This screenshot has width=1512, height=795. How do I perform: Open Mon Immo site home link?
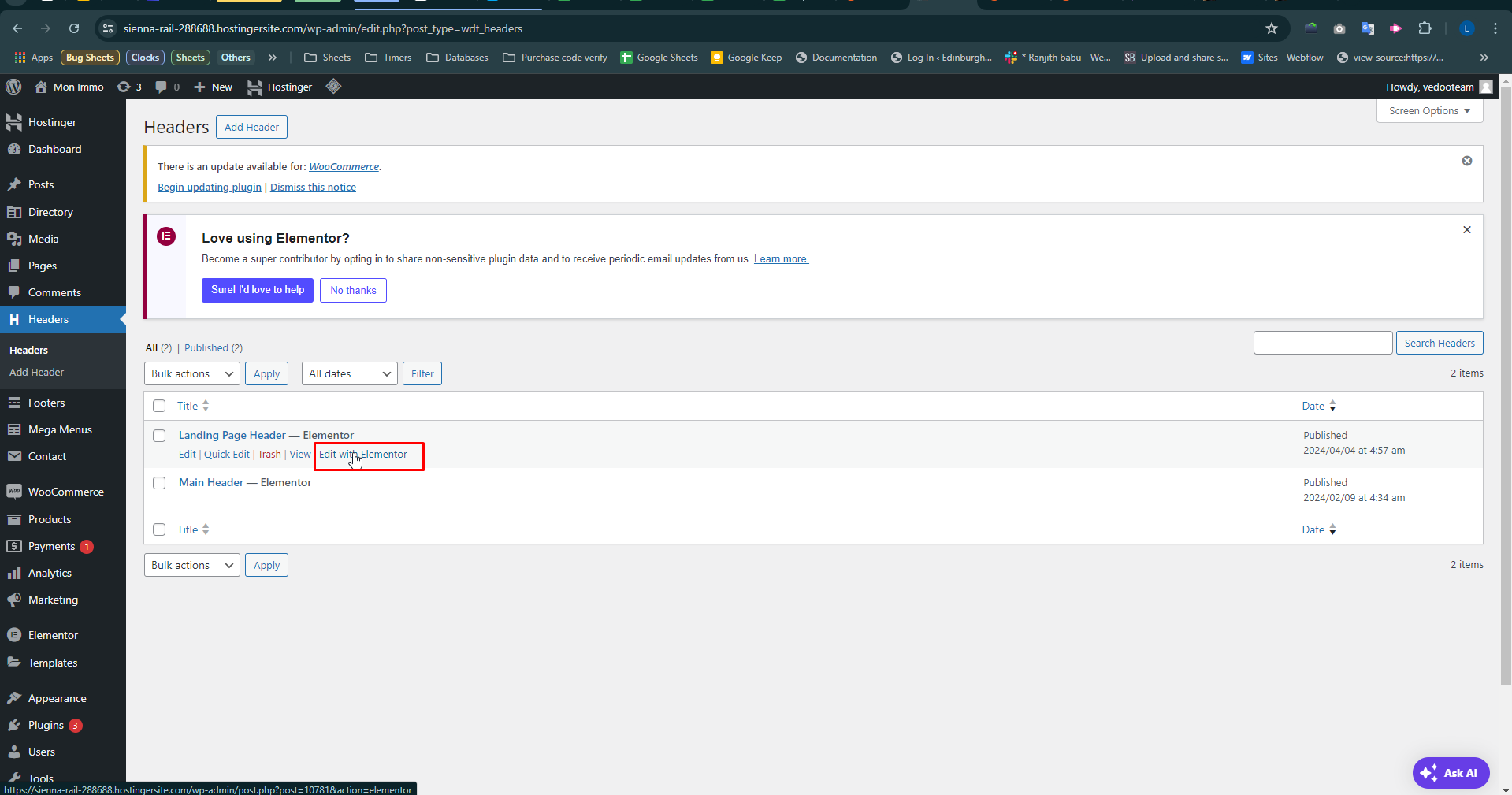(69, 87)
